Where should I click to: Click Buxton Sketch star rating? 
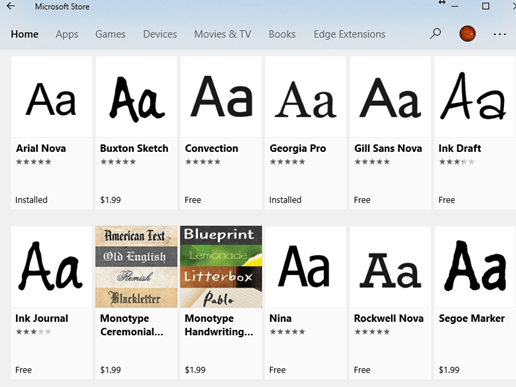[x=118, y=162]
